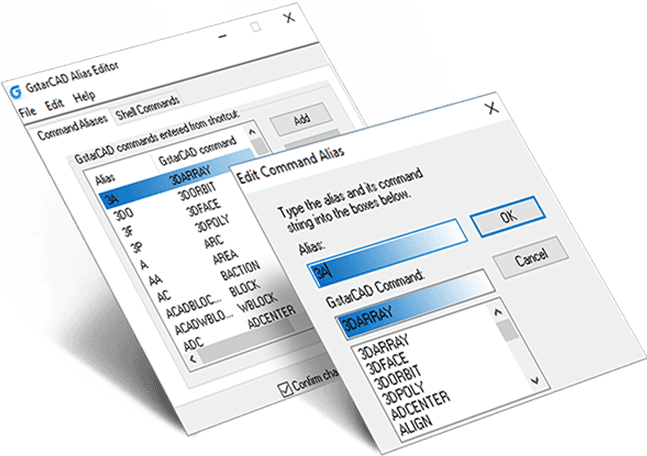Click ARC in the alias table
The image size is (647, 456).
214,241
